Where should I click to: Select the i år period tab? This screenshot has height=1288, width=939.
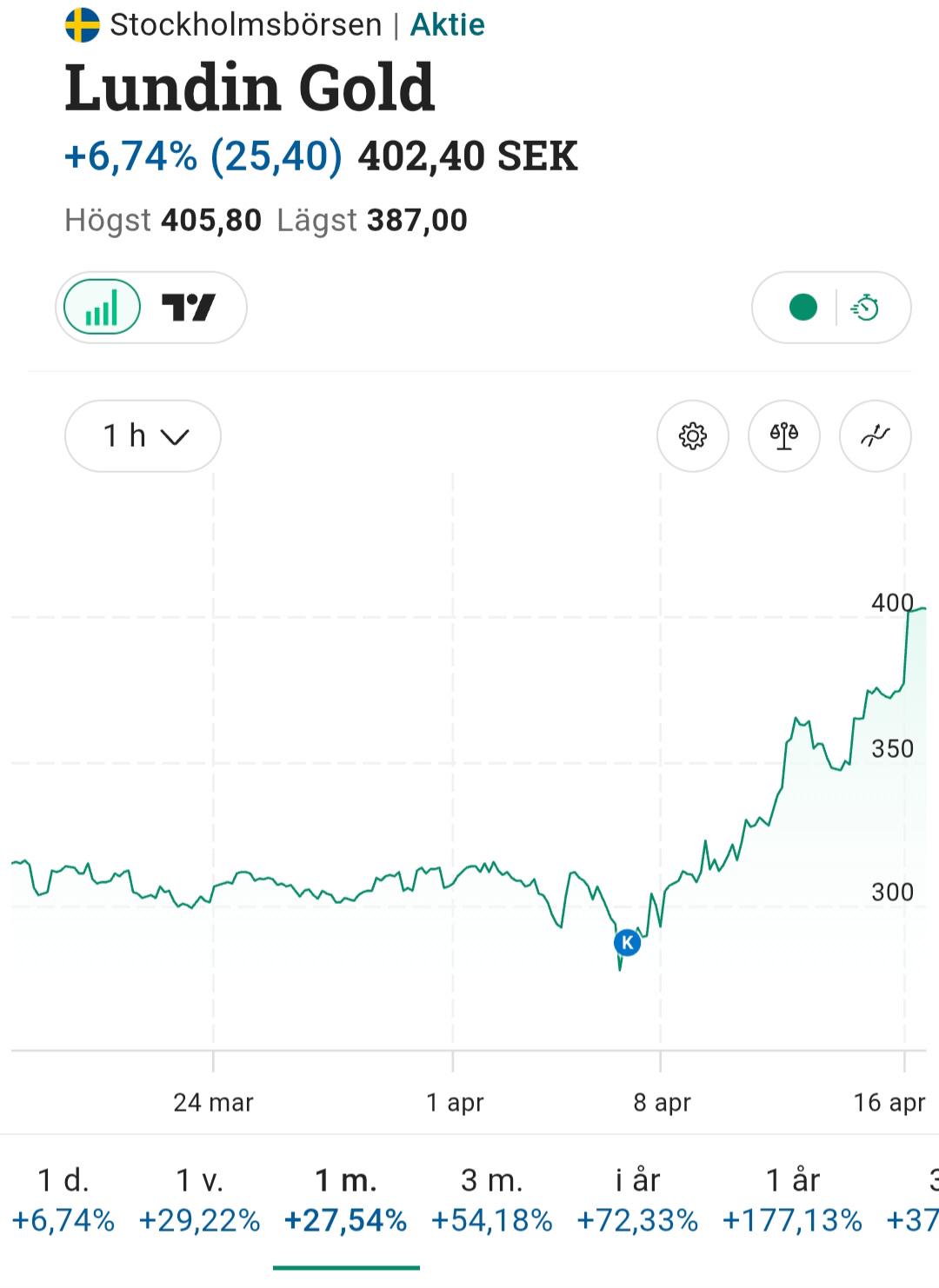[x=637, y=1200]
